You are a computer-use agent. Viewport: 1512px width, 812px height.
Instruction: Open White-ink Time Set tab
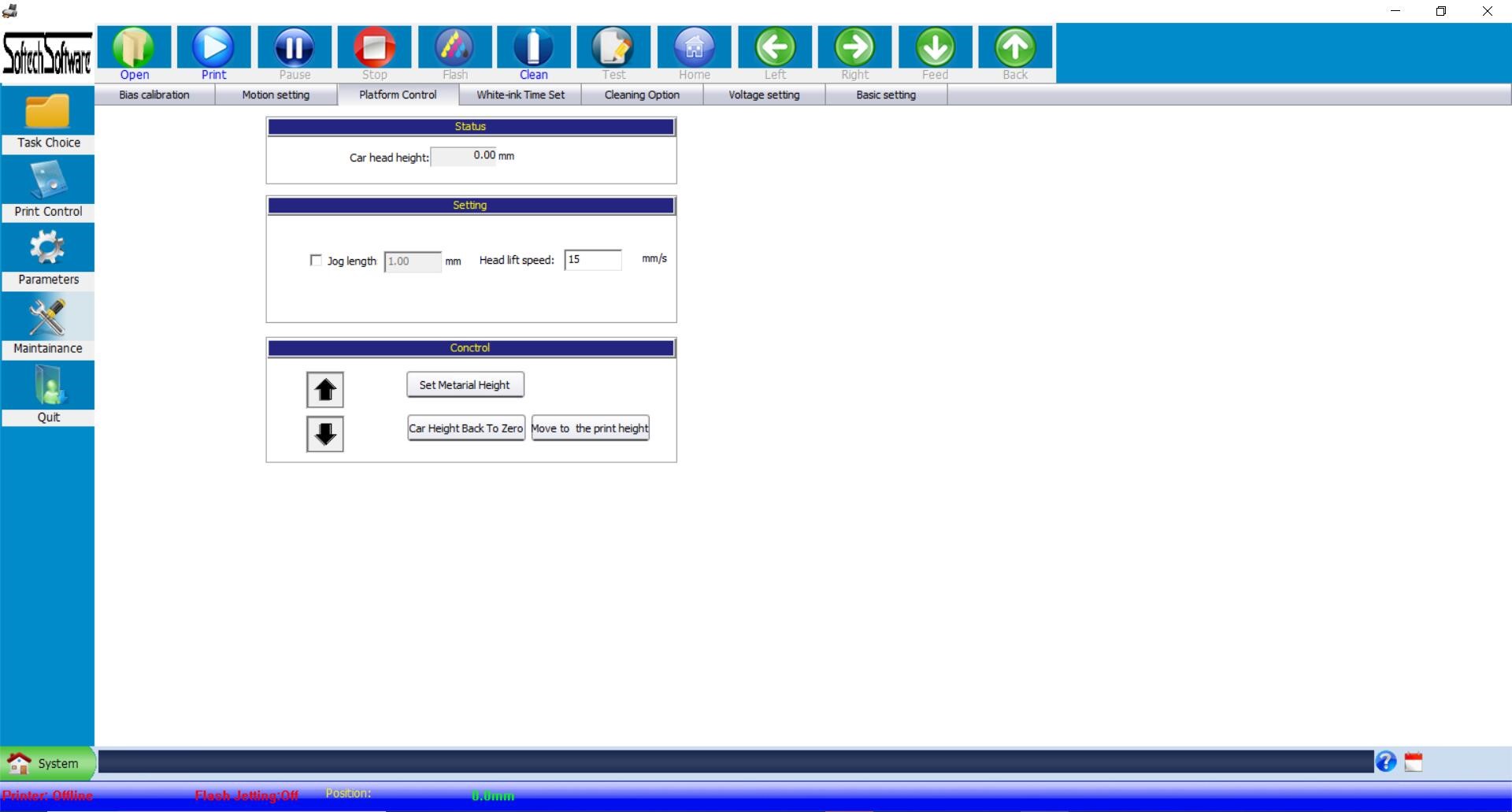(x=521, y=95)
